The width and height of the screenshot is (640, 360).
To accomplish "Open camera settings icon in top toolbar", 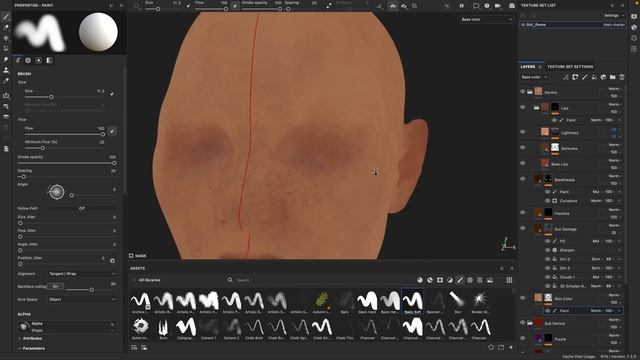I will click(498, 6).
